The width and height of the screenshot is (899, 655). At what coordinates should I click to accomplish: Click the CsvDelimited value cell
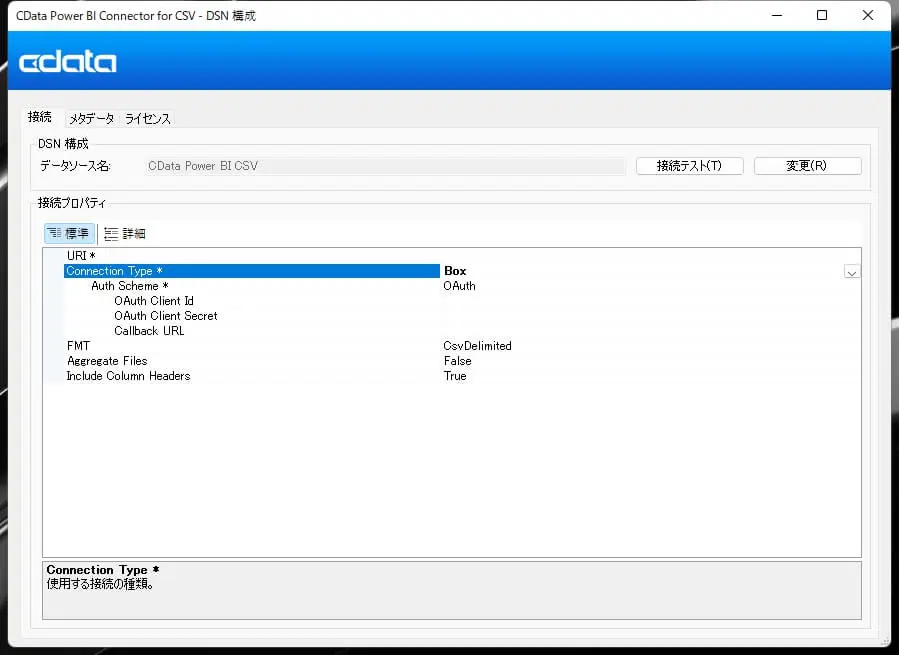tap(650, 346)
